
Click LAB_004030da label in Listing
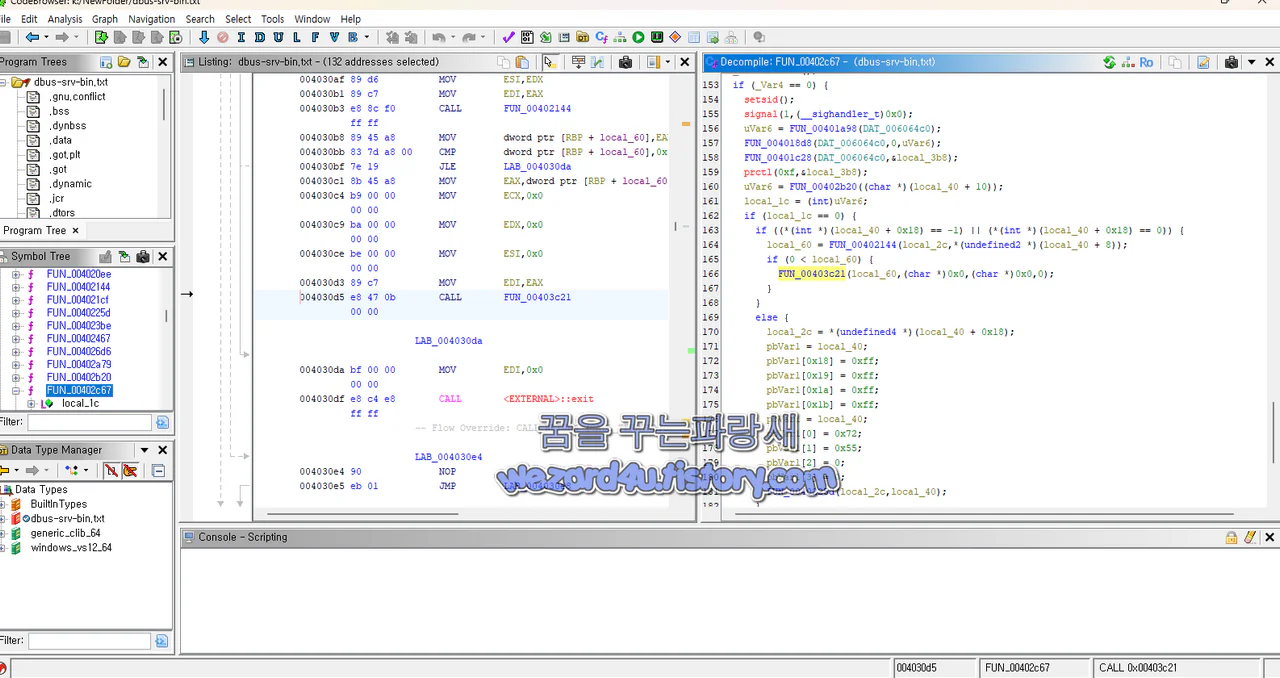[448, 341]
